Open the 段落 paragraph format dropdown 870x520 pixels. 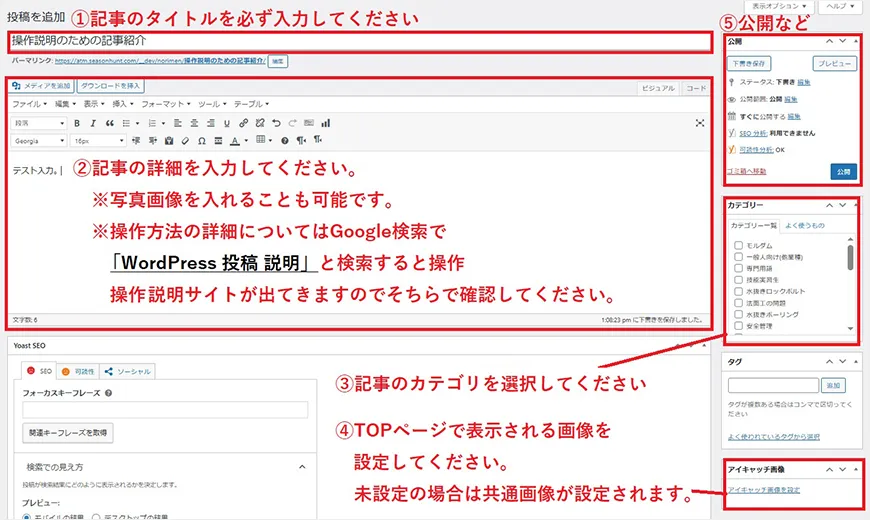40,123
